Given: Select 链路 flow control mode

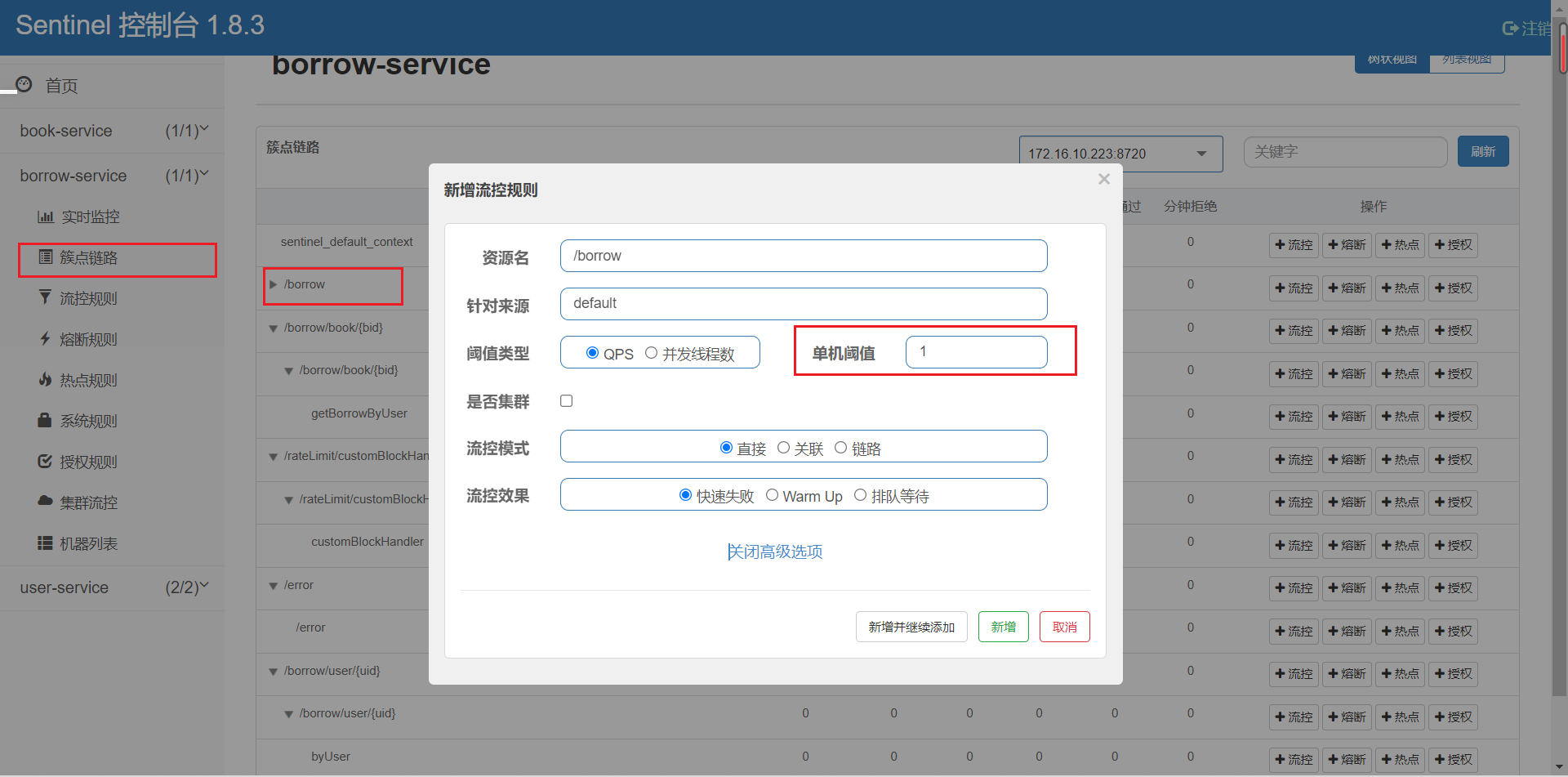Looking at the screenshot, I should pos(840,448).
